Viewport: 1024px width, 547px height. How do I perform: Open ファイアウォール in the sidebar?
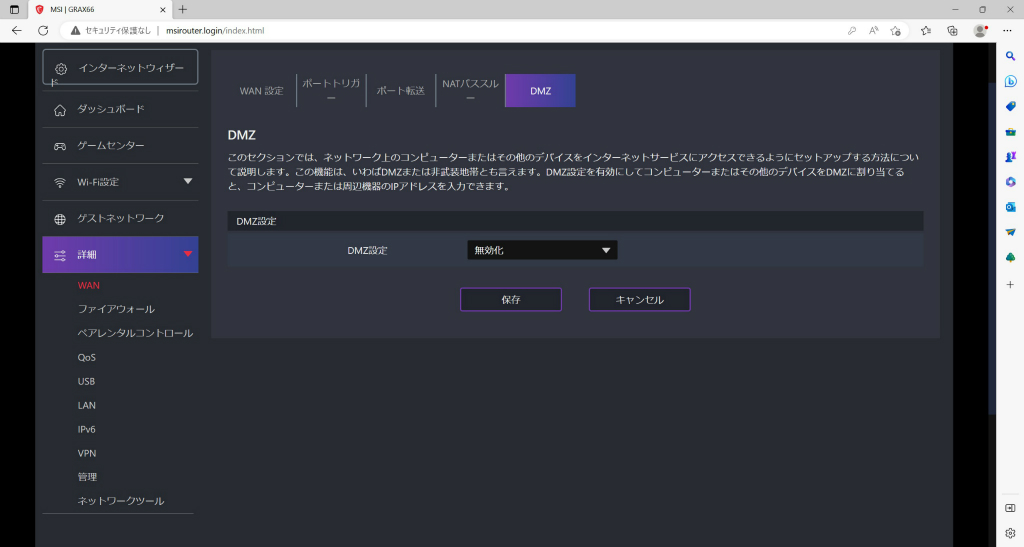116,309
